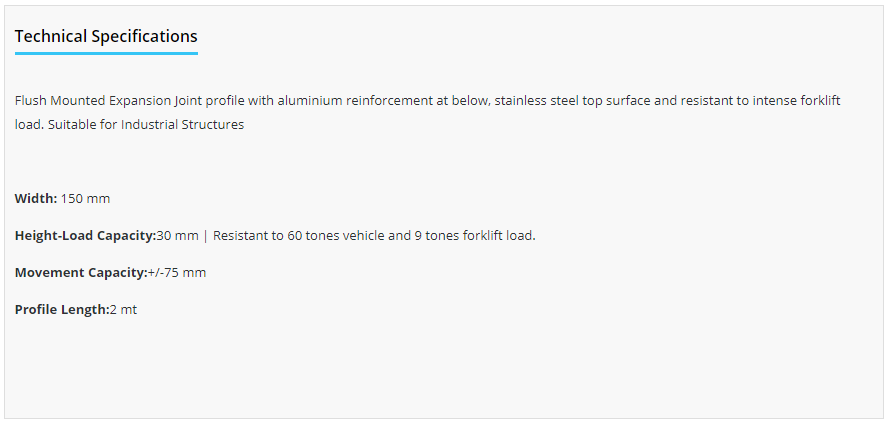The height and width of the screenshot is (426, 890).
Task: Click the 30 mm height value
Action: pos(177,235)
